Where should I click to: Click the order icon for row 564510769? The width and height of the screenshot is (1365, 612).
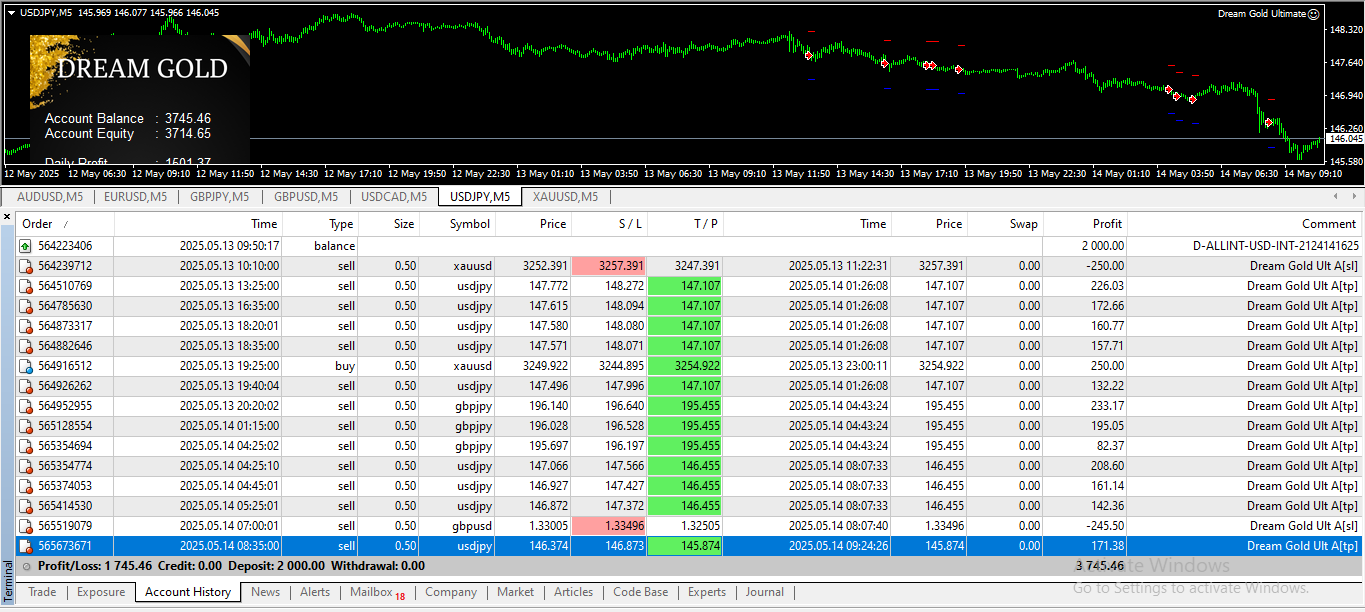tap(26, 286)
